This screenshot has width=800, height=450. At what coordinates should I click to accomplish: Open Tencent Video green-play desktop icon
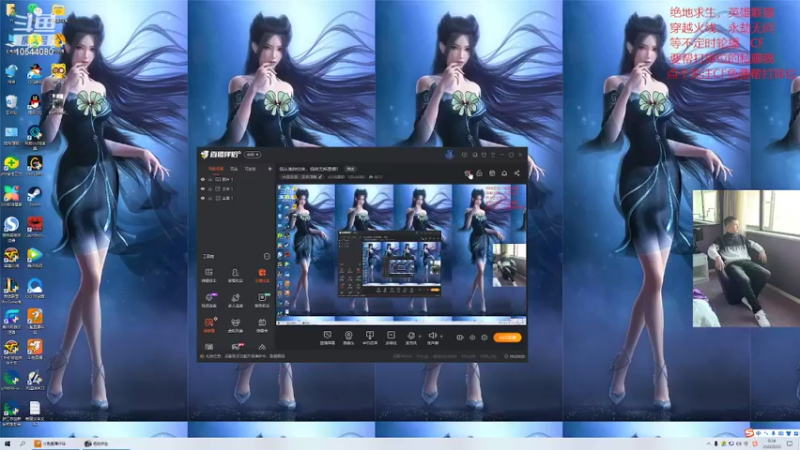(x=35, y=257)
